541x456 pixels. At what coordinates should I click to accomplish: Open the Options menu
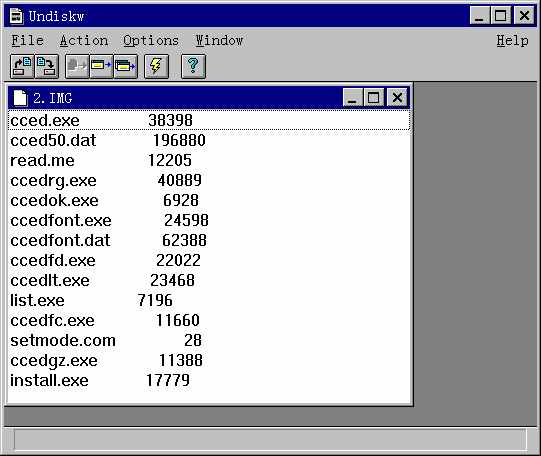pos(151,40)
